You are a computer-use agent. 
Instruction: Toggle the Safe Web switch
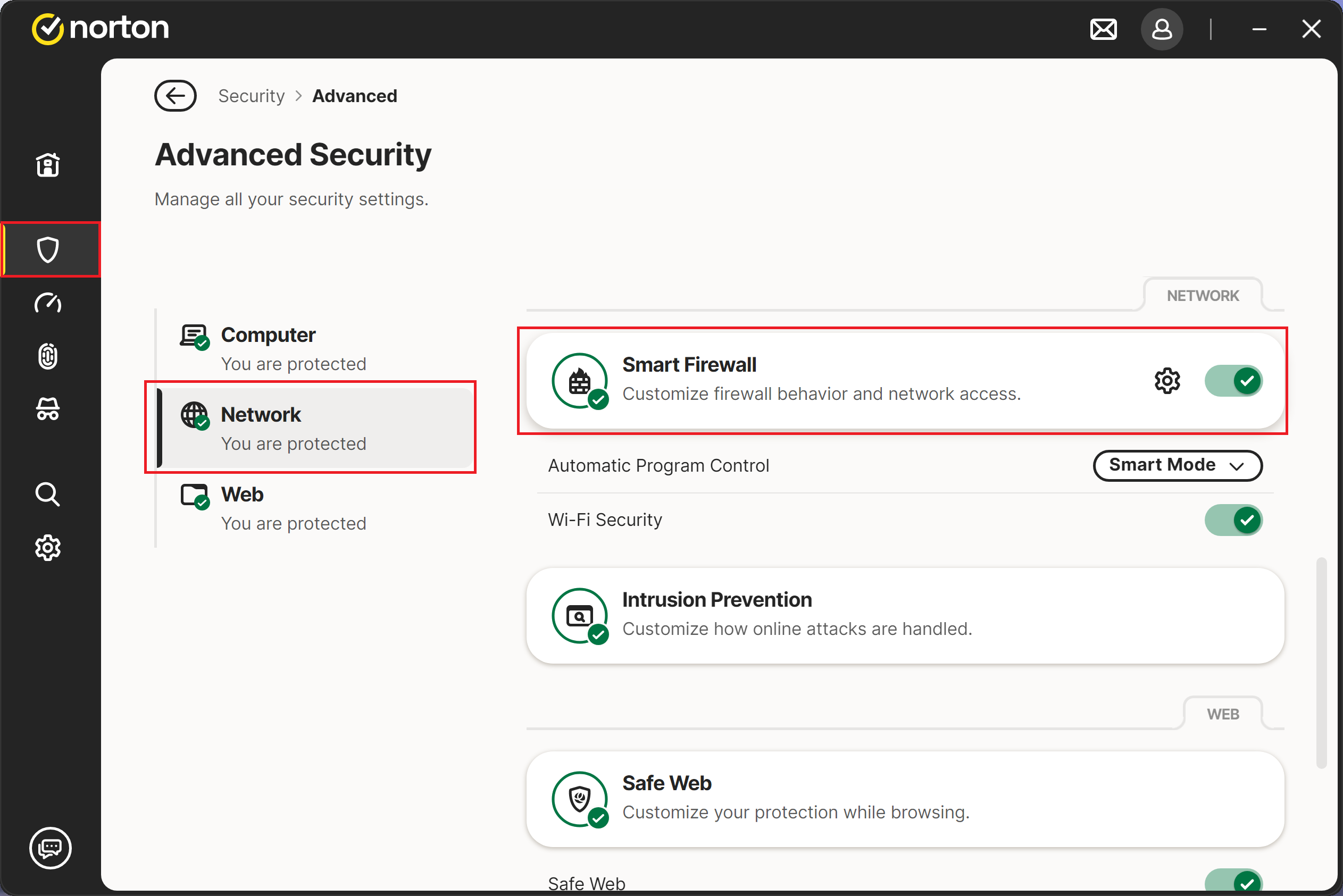tap(1233, 881)
